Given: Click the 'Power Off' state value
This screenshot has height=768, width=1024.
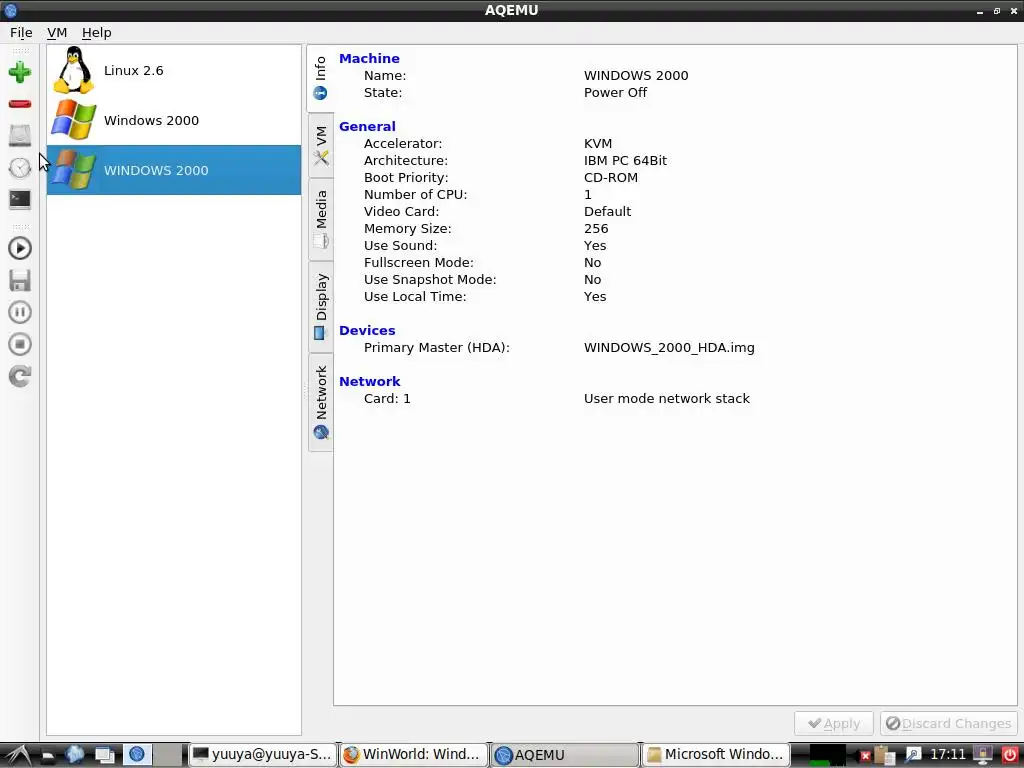Looking at the screenshot, I should pos(615,93).
